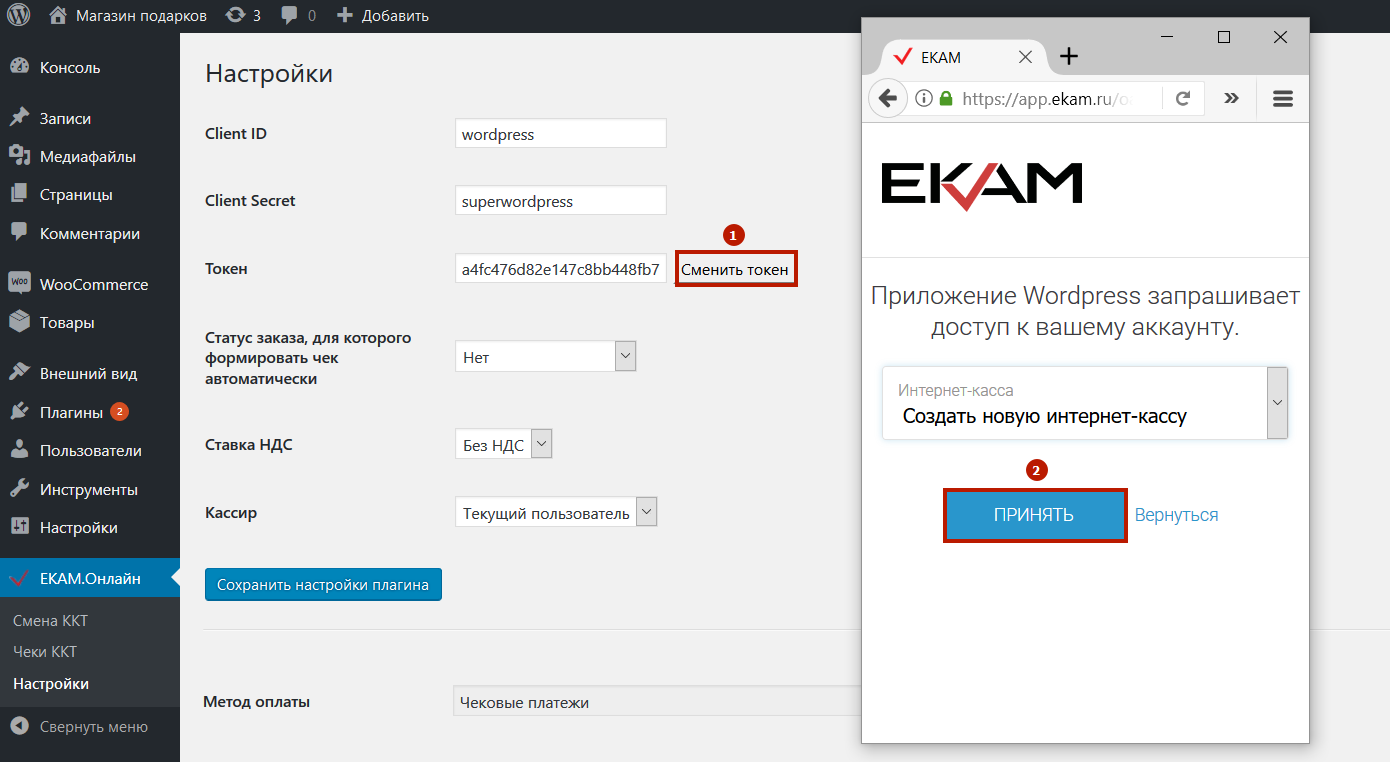Click the Пользователи person icon

click(x=19, y=450)
